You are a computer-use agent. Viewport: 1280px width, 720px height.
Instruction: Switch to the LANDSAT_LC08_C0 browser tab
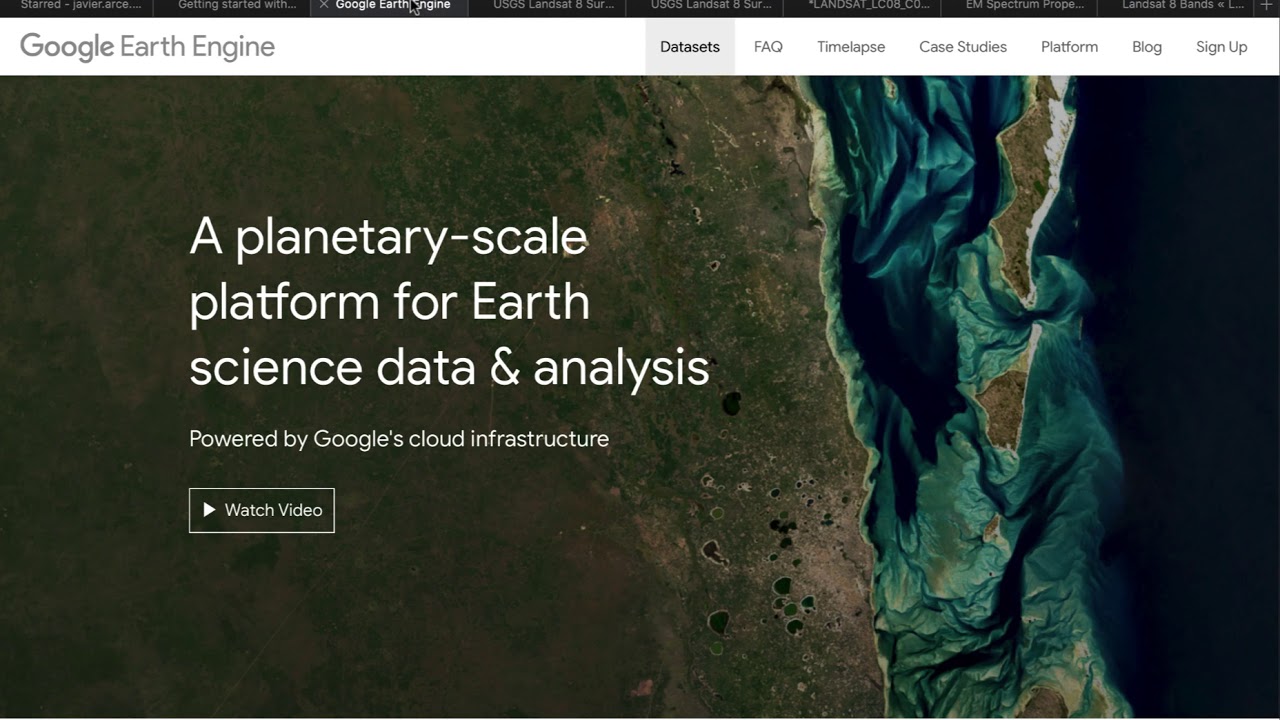point(863,6)
